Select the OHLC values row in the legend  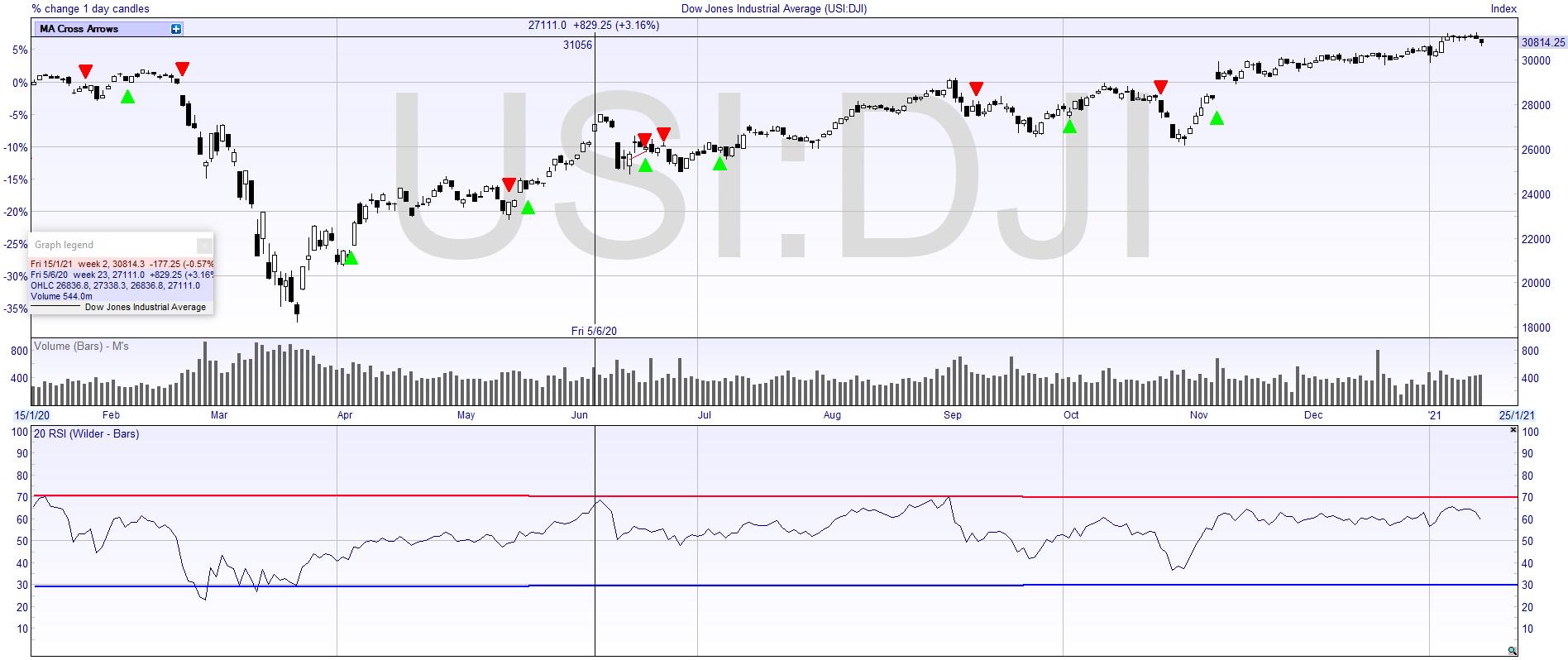(x=122, y=285)
